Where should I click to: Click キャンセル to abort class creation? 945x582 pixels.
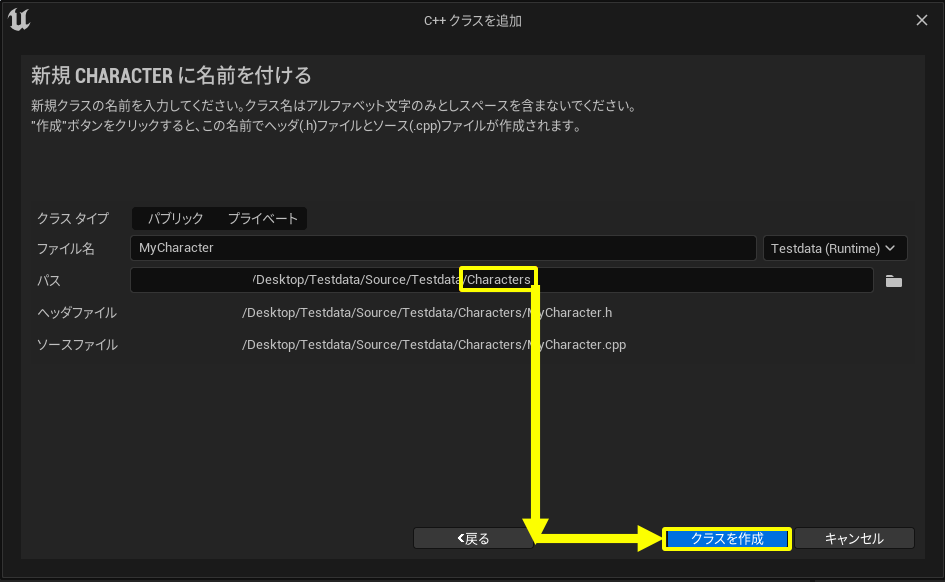click(855, 538)
